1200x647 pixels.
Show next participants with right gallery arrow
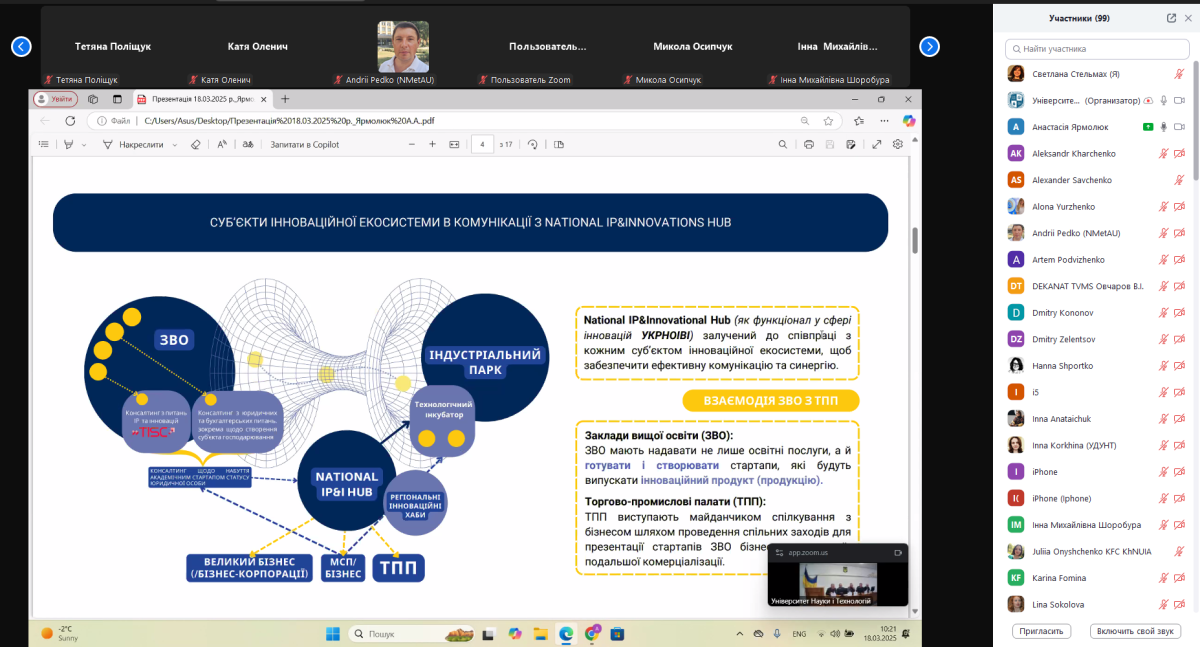point(929,46)
